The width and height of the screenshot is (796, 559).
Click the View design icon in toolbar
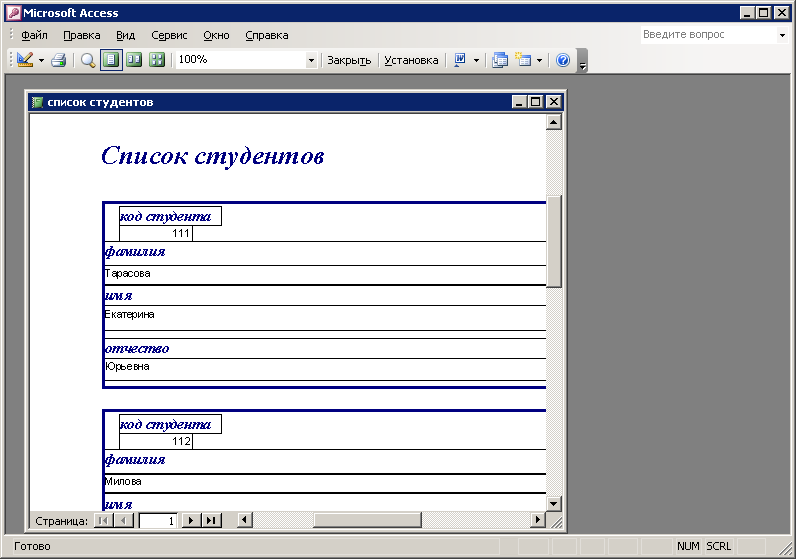(24, 60)
